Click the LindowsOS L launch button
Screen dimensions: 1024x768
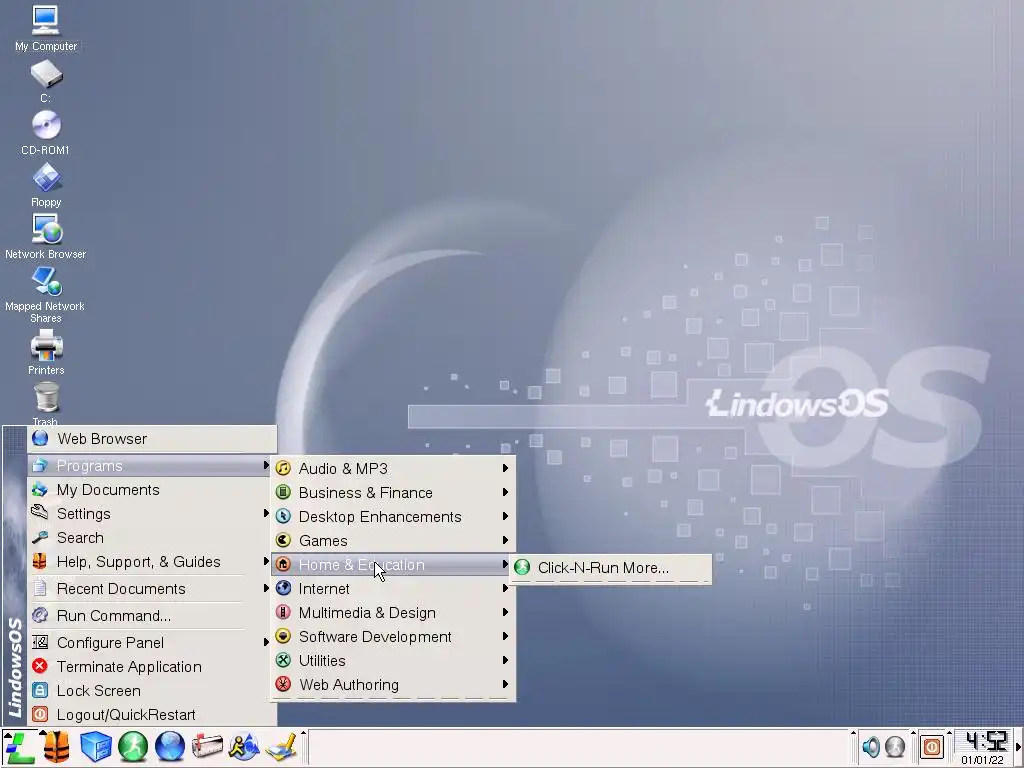(x=20, y=746)
